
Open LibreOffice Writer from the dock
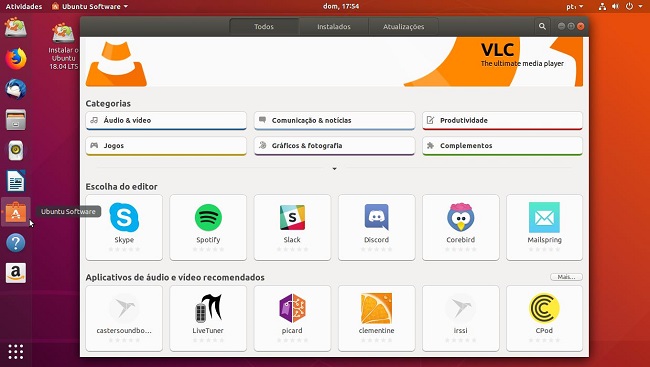tap(16, 181)
